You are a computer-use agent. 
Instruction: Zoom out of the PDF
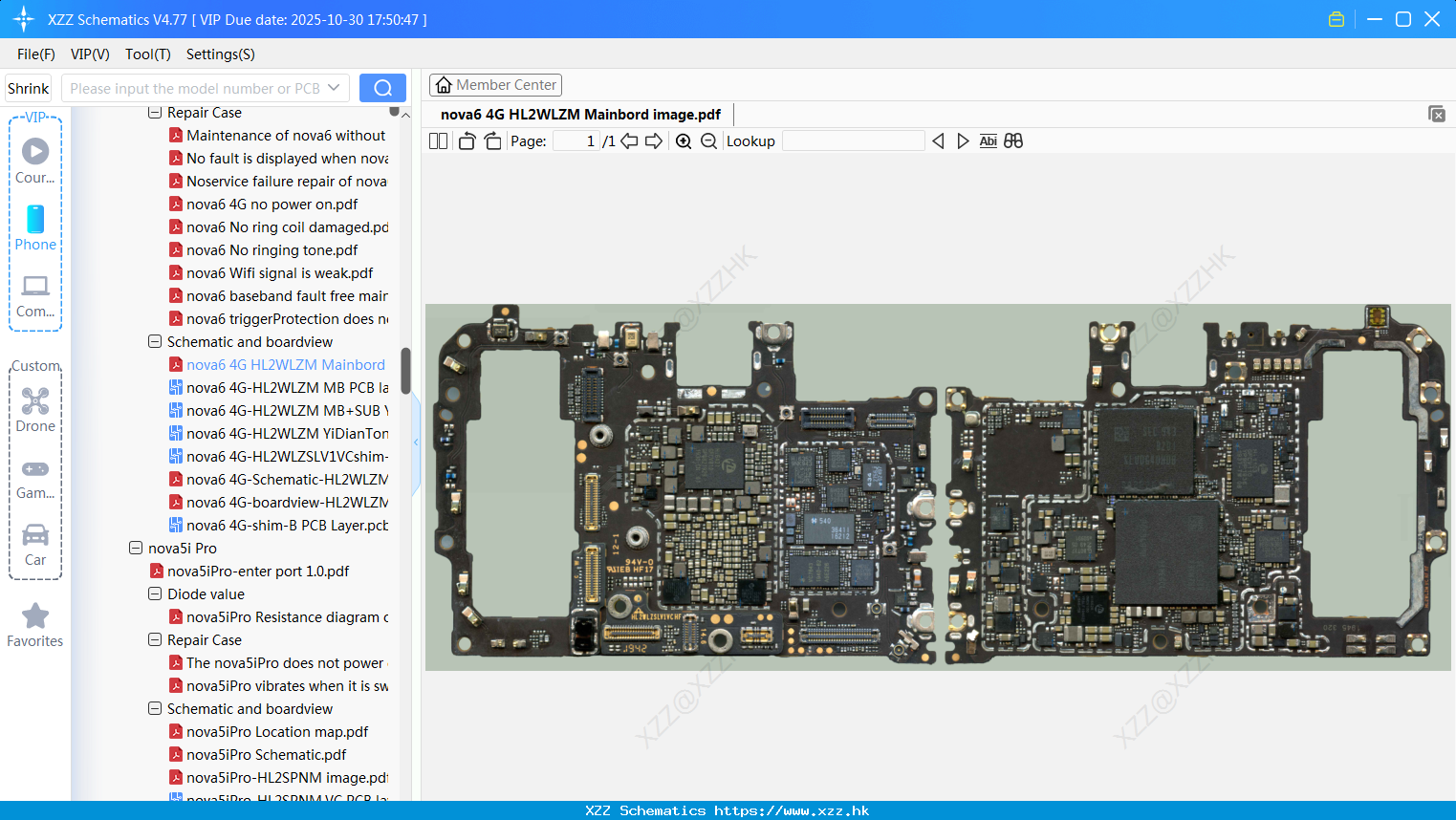pyautogui.click(x=708, y=140)
